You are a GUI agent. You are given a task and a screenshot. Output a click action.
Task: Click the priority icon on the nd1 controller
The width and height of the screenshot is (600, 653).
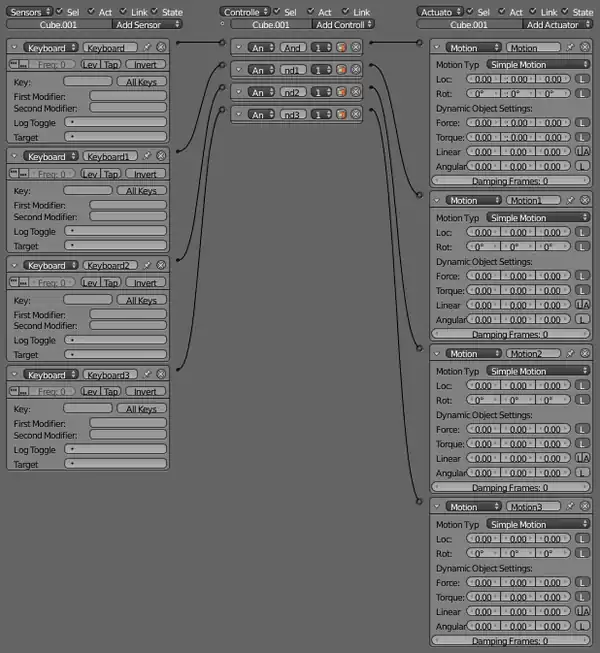click(342, 69)
